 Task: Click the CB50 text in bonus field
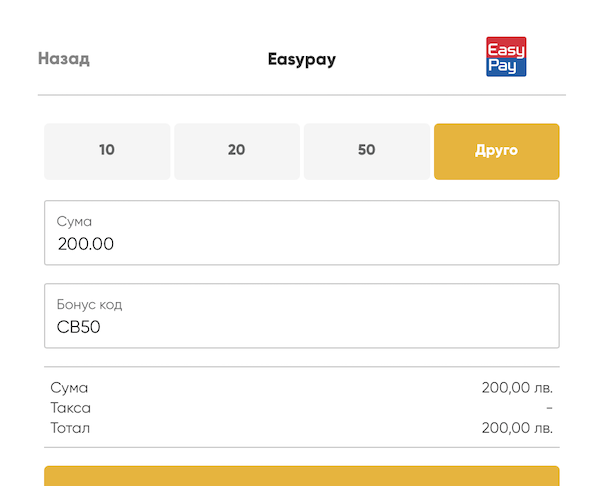[78, 327]
